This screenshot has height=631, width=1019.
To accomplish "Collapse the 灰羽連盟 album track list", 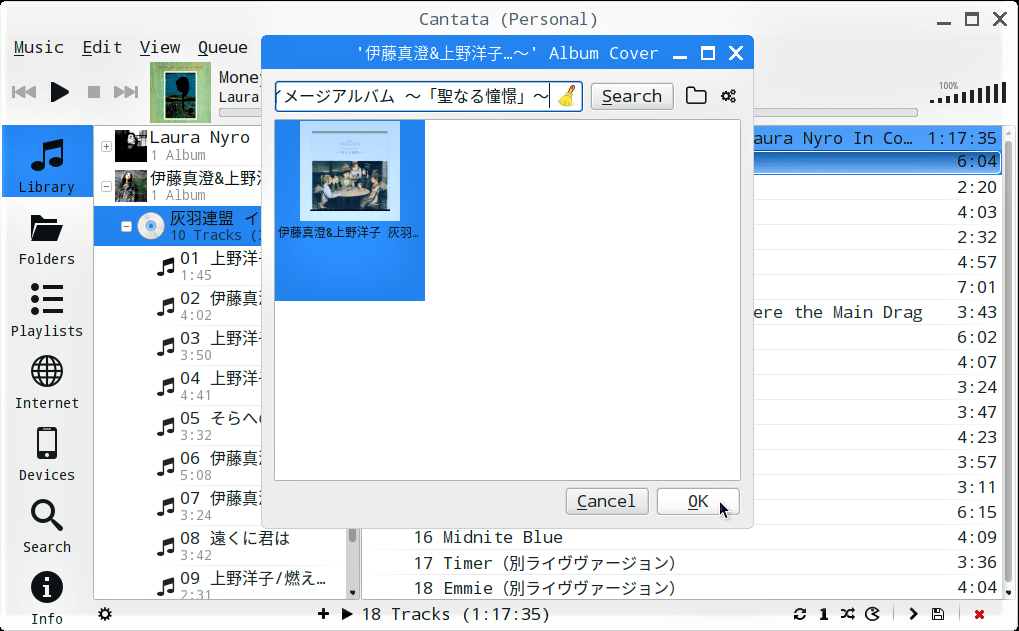I will [x=126, y=226].
